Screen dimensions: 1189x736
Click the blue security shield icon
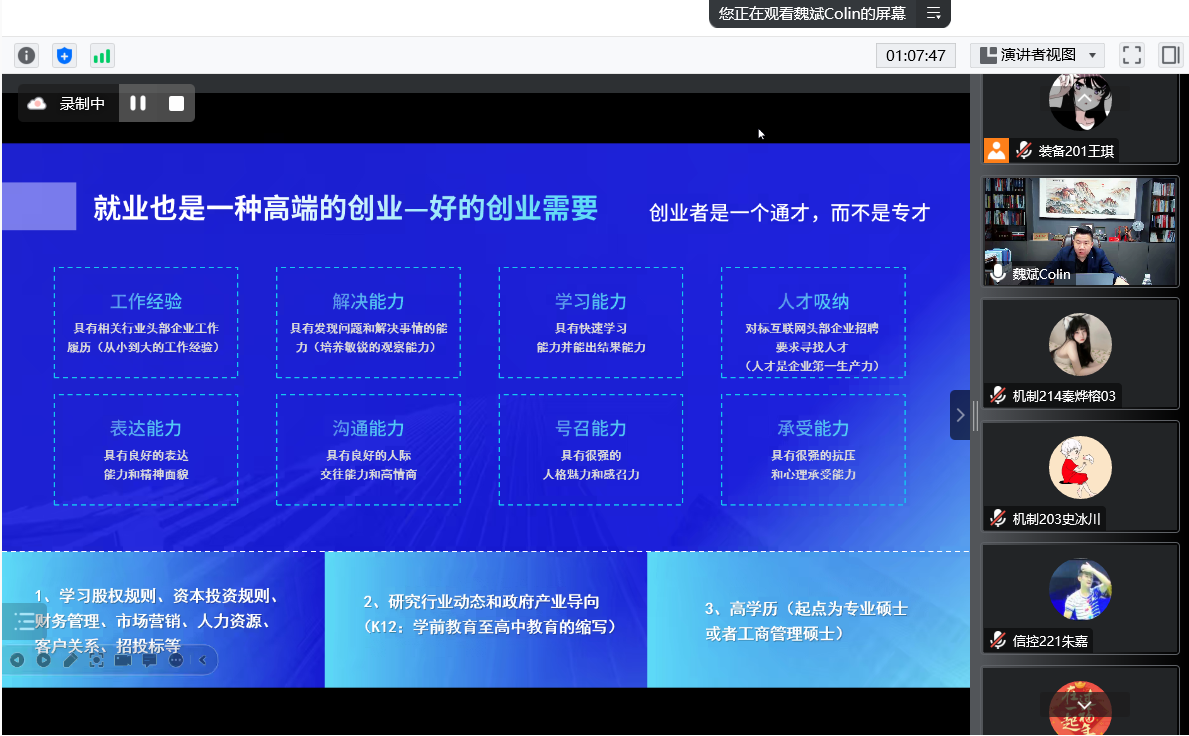click(x=64, y=56)
